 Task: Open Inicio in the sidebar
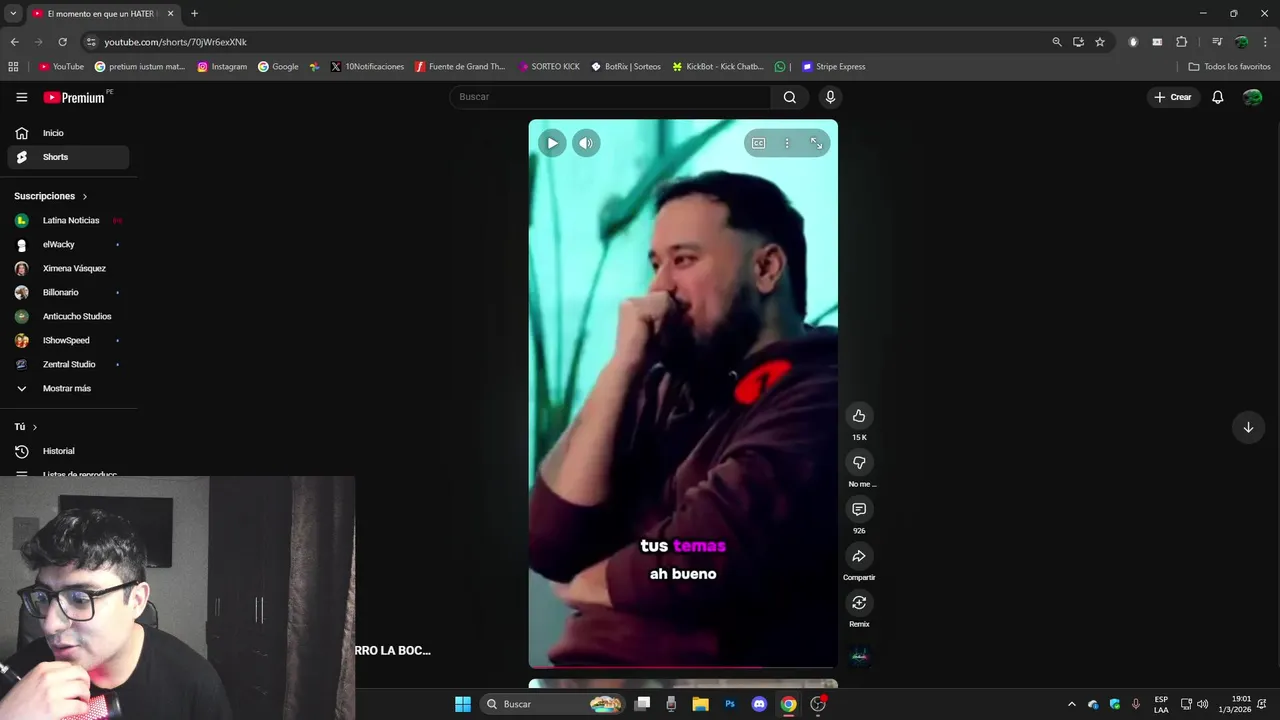(x=68, y=133)
